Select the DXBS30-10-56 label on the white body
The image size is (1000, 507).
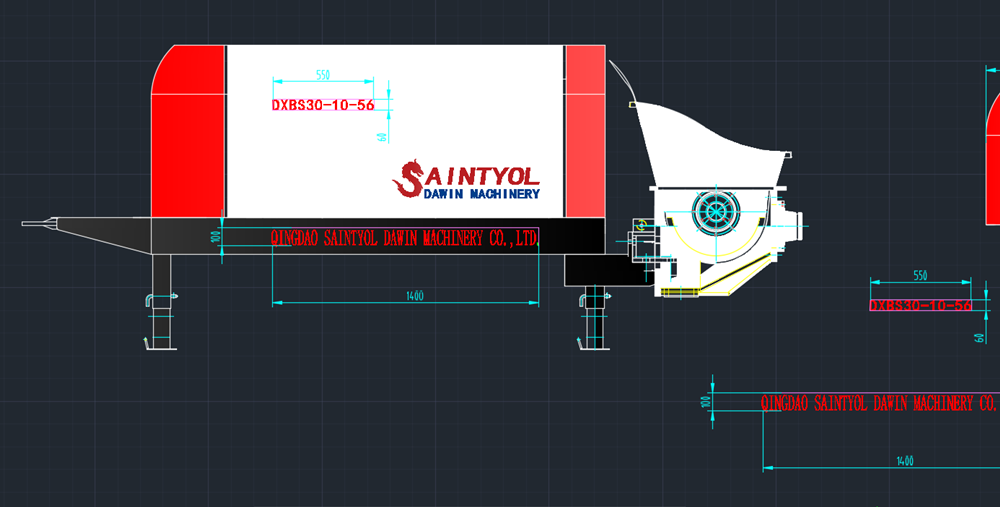click(323, 105)
